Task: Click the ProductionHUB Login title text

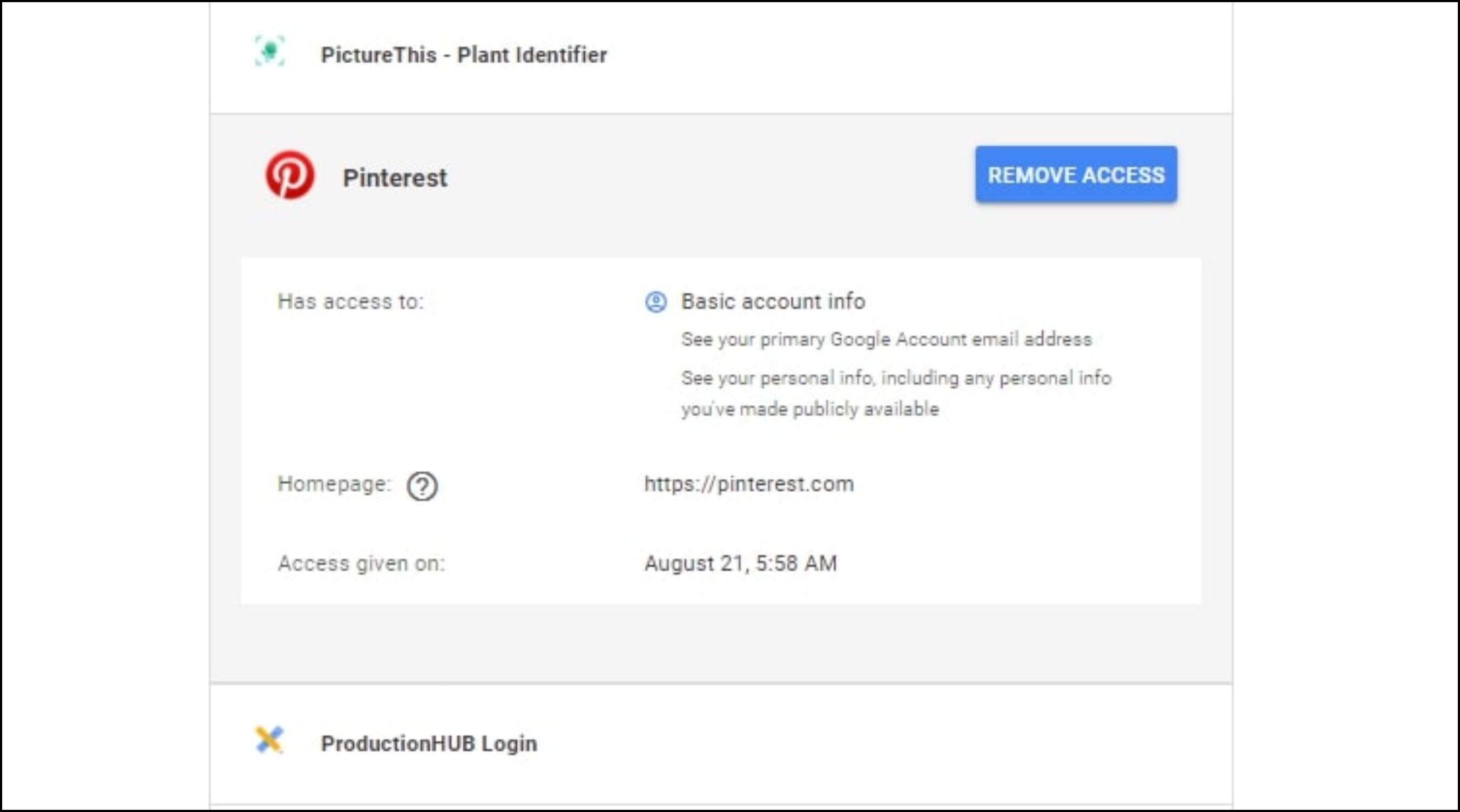Action: click(429, 743)
